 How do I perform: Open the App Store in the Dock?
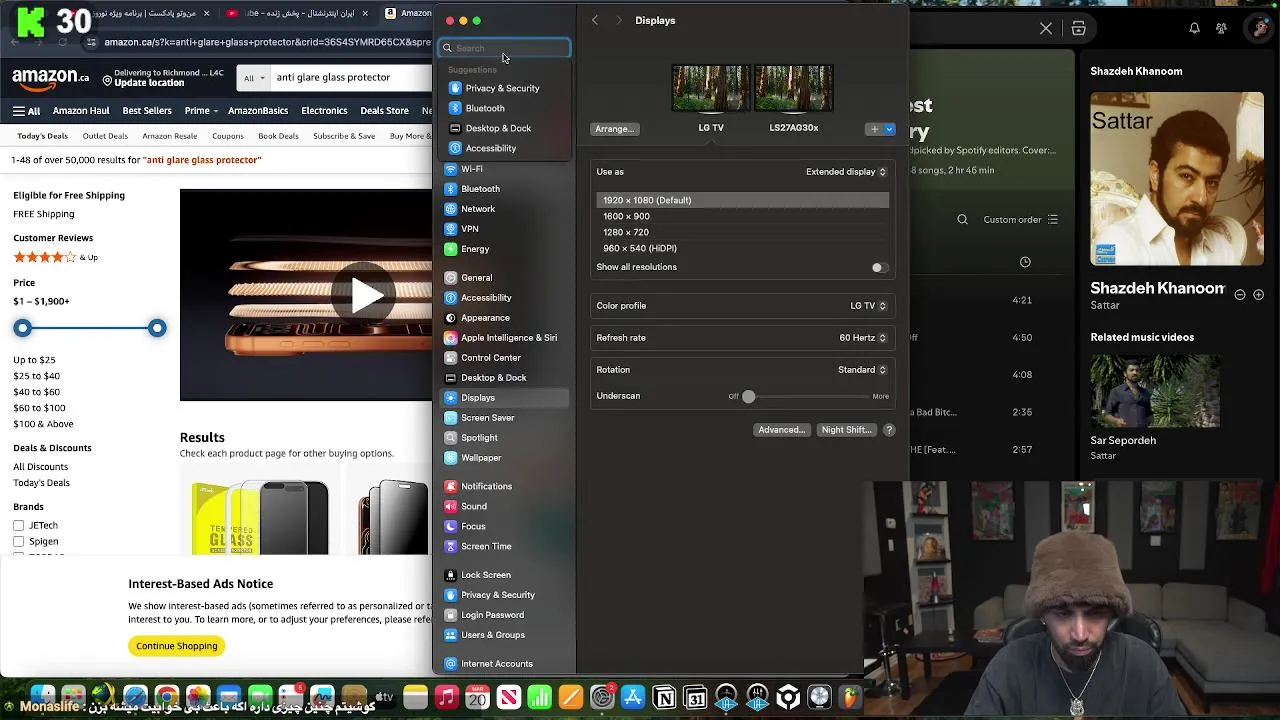pyautogui.click(x=633, y=697)
